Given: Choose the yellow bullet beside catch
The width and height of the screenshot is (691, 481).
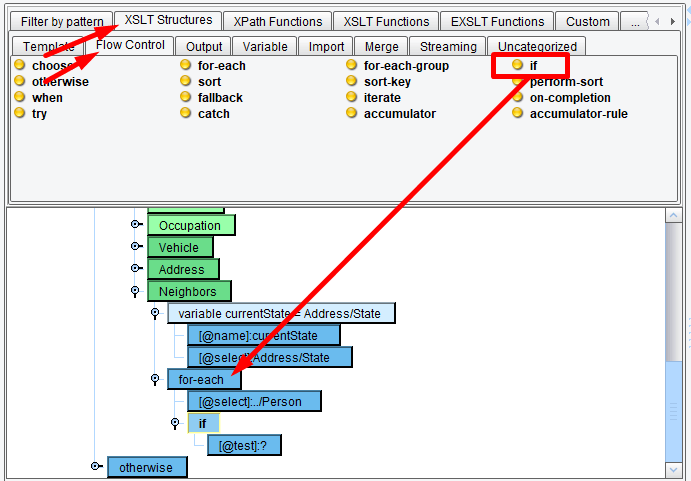Looking at the screenshot, I should tap(186, 114).
